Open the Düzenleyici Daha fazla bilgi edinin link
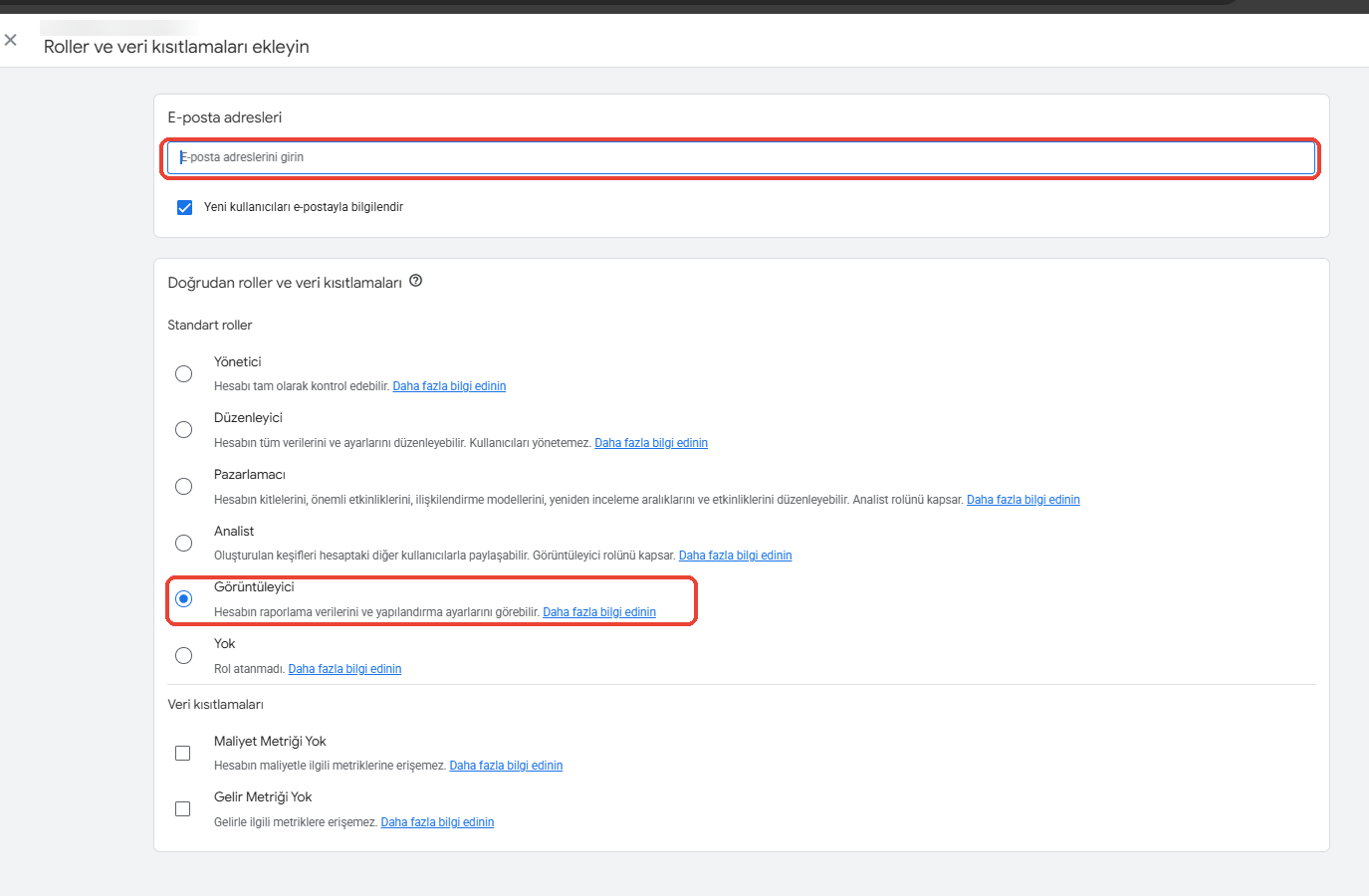 (651, 443)
